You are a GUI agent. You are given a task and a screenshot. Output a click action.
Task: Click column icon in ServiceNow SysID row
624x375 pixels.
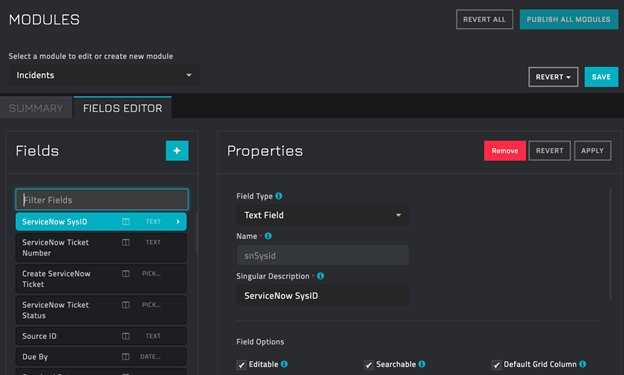click(x=126, y=222)
